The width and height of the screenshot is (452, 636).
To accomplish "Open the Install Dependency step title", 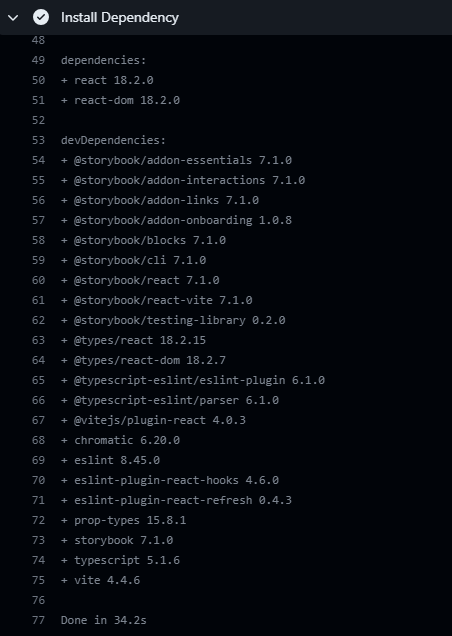I will point(120,17).
